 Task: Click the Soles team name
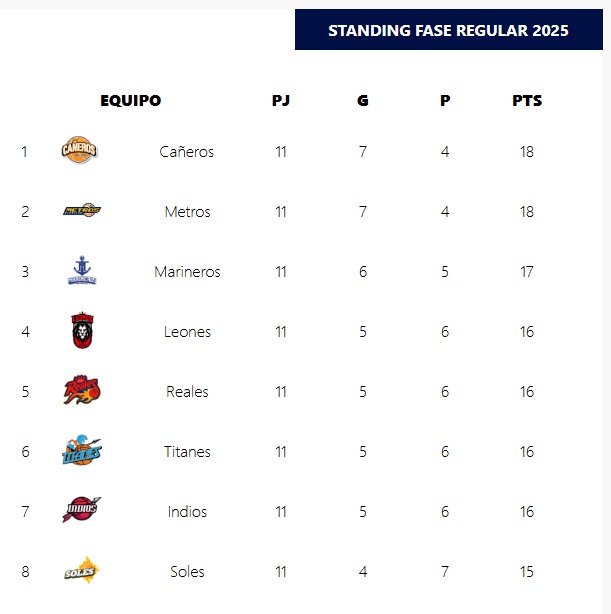point(187,572)
